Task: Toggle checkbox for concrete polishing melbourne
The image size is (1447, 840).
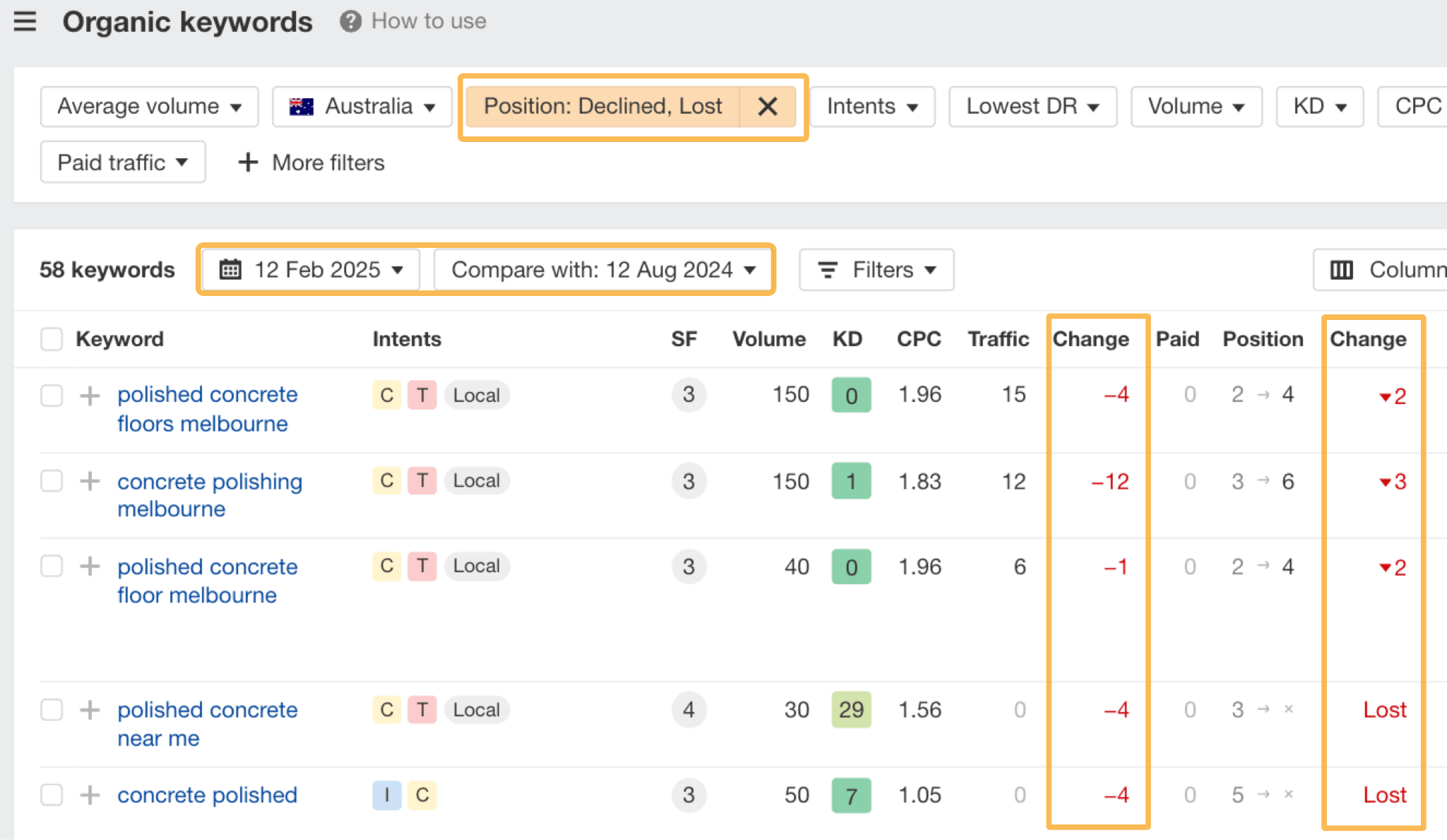Action: click(x=52, y=481)
